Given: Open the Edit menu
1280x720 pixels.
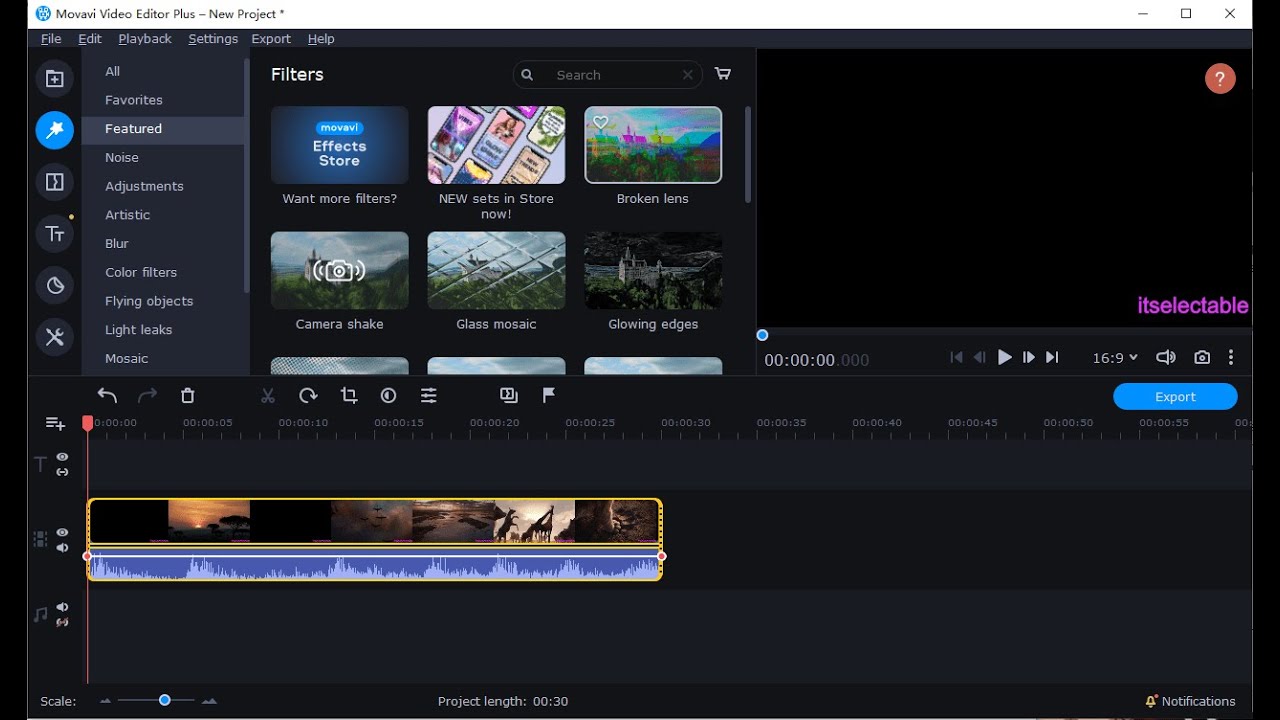Looking at the screenshot, I should point(90,39).
